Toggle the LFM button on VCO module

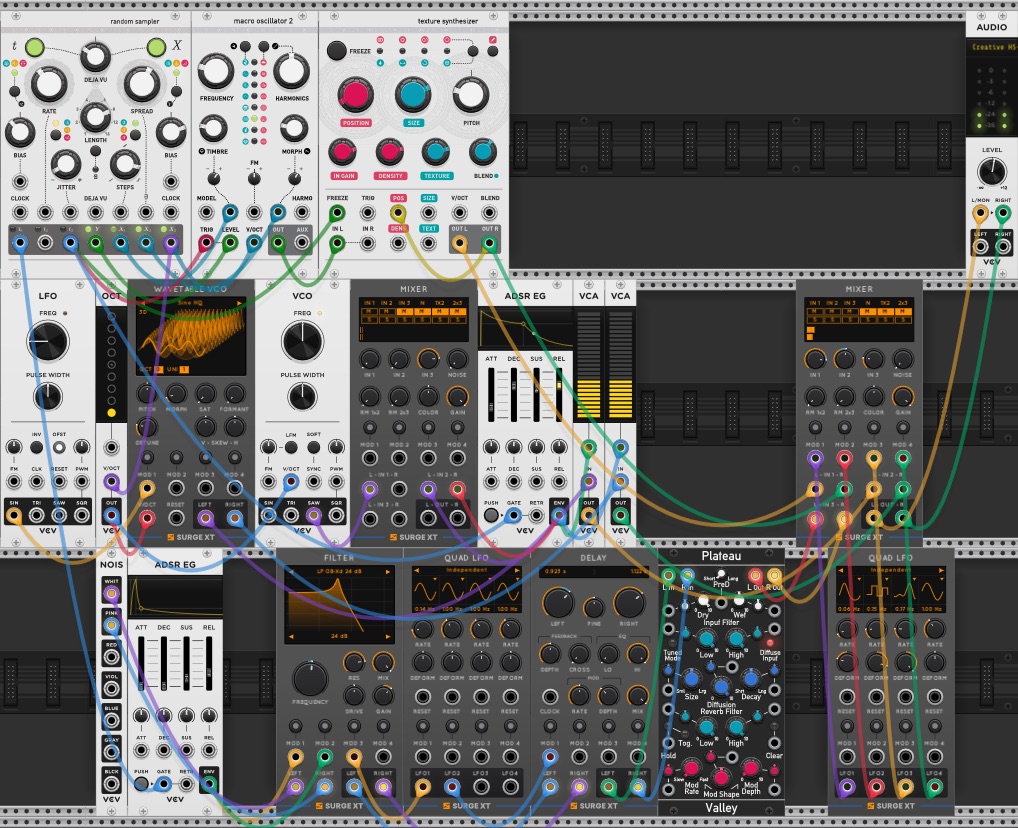coord(291,447)
